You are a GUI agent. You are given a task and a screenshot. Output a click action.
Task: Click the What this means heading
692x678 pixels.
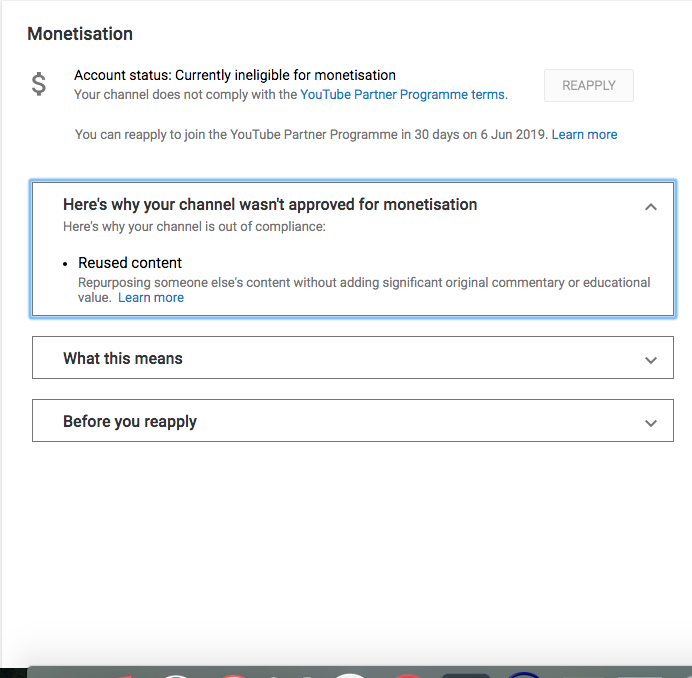[123, 358]
